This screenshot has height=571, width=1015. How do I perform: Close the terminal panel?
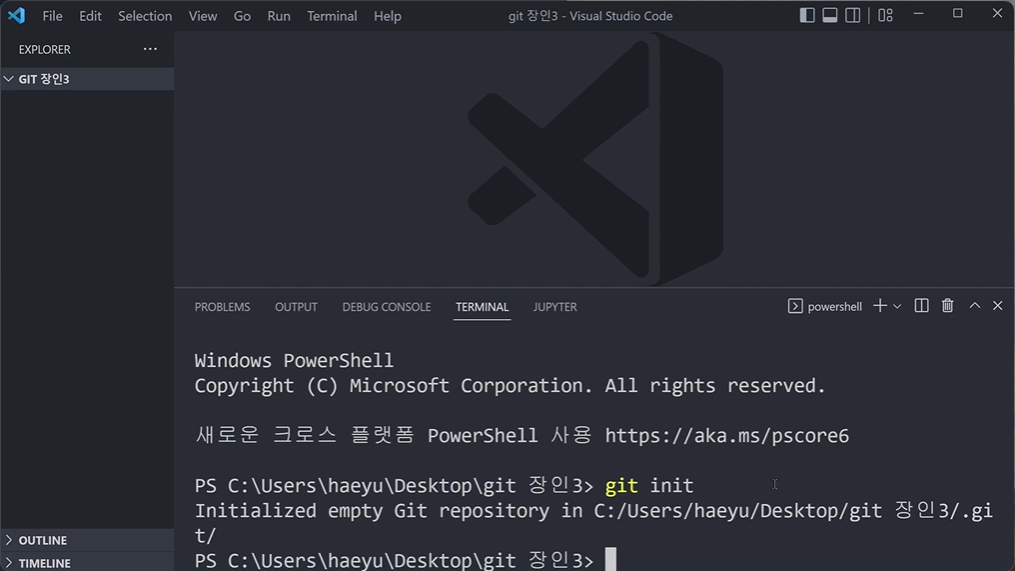(x=998, y=306)
